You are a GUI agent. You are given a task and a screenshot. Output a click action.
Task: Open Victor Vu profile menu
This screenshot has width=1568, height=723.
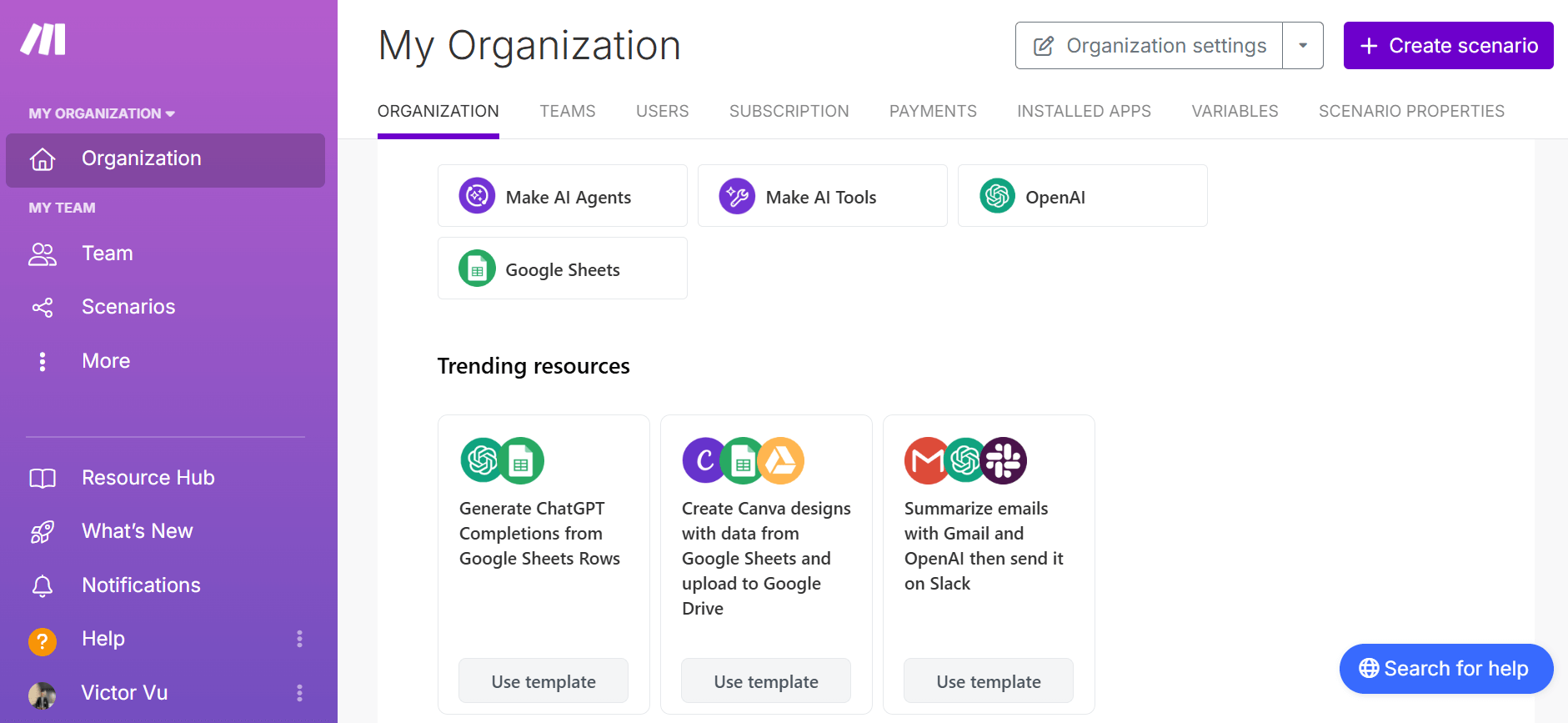(x=124, y=693)
